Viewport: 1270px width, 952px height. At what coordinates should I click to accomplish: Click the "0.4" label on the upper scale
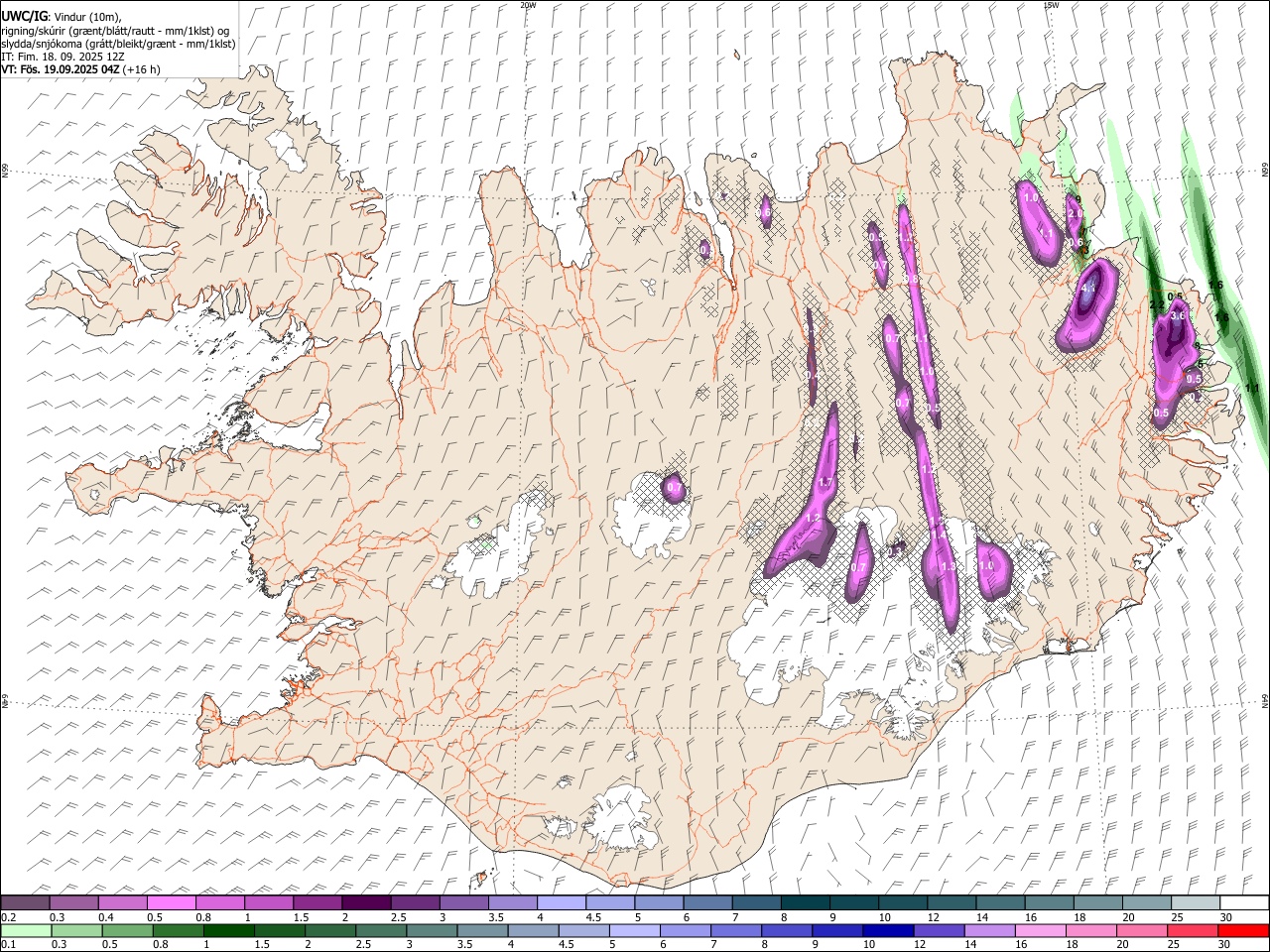(105, 917)
